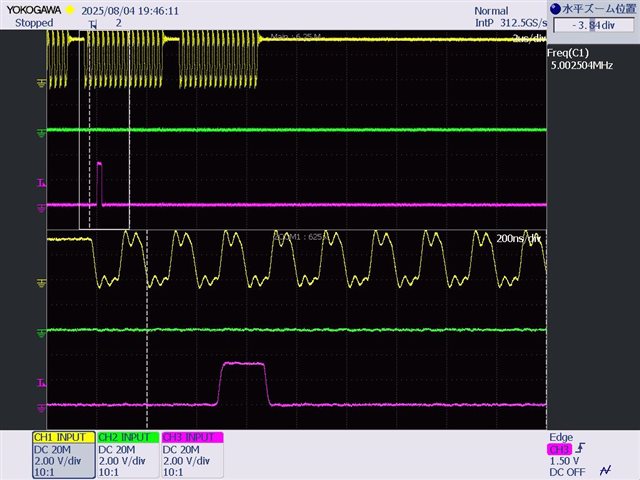Click the 1.50 V trigger level value

pyautogui.click(x=564, y=461)
